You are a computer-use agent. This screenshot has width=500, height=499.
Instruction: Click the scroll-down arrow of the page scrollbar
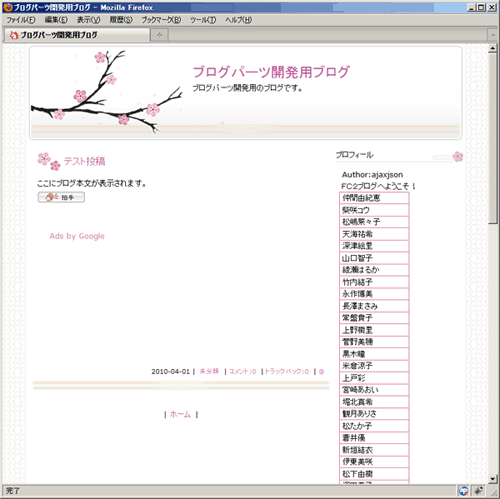click(493, 479)
